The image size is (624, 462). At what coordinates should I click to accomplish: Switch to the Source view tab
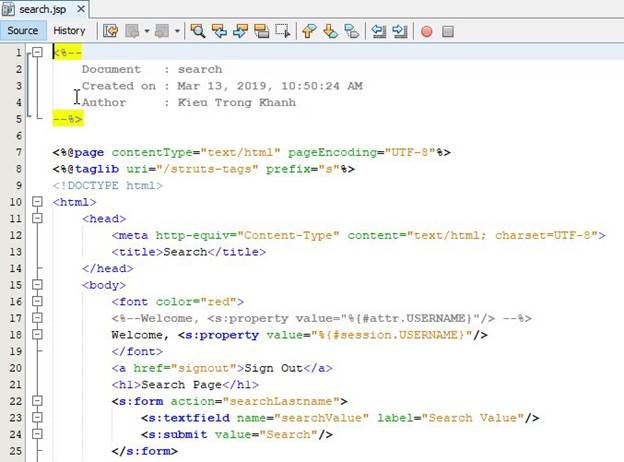(23, 31)
